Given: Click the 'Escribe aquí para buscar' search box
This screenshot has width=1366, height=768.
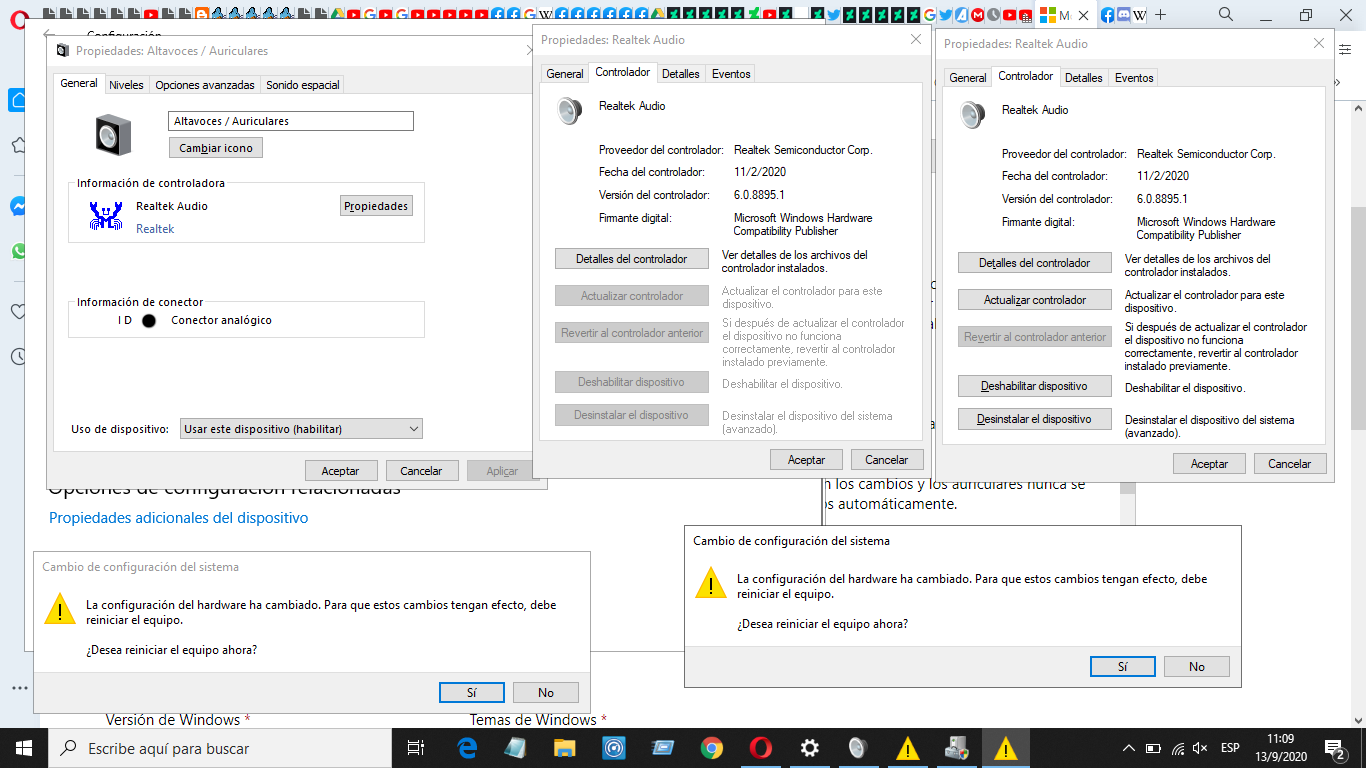Looking at the screenshot, I should point(220,748).
